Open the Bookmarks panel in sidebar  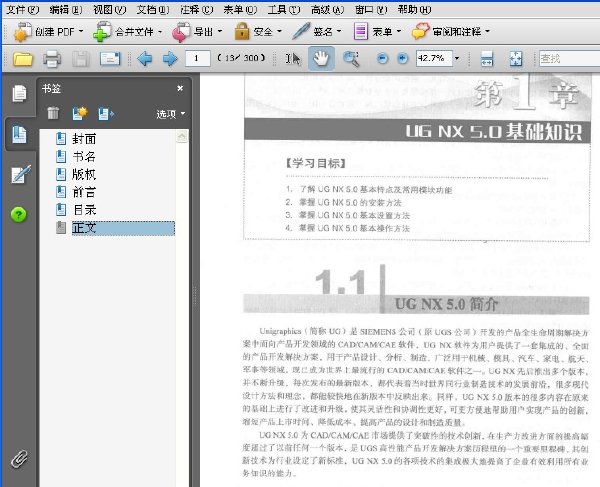click(x=19, y=134)
